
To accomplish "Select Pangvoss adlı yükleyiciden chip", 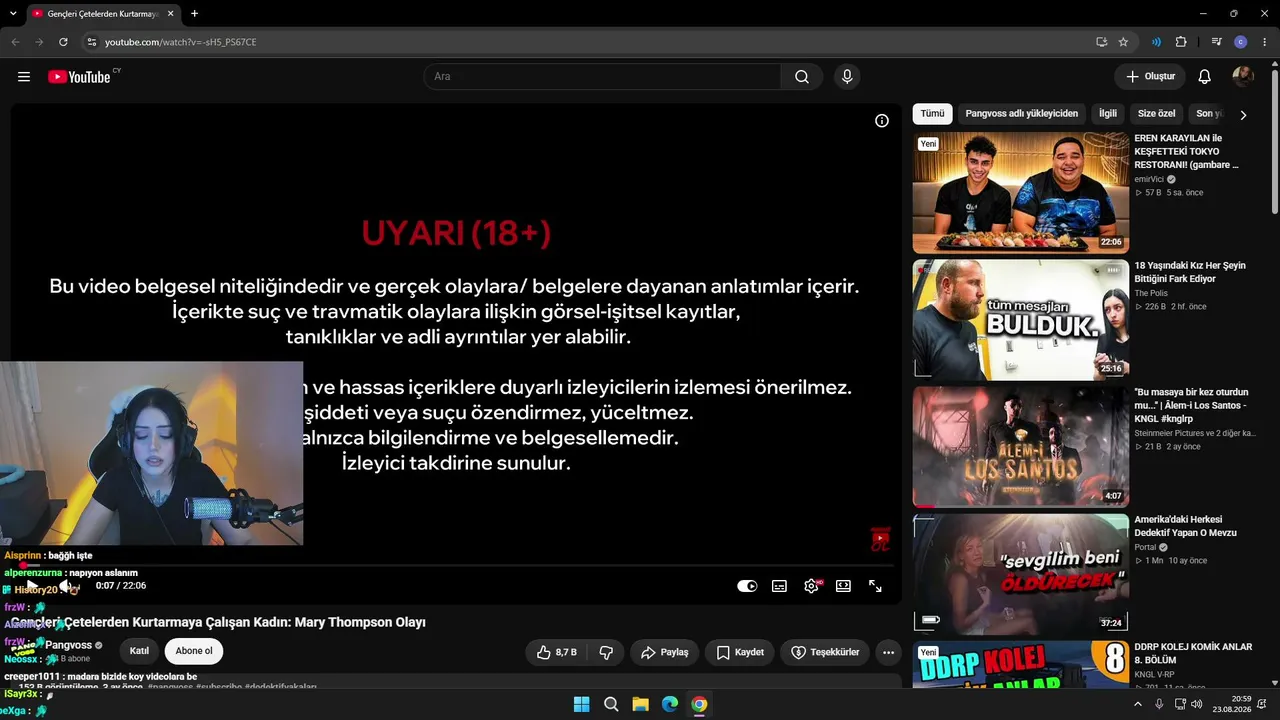I will [x=1021, y=114].
